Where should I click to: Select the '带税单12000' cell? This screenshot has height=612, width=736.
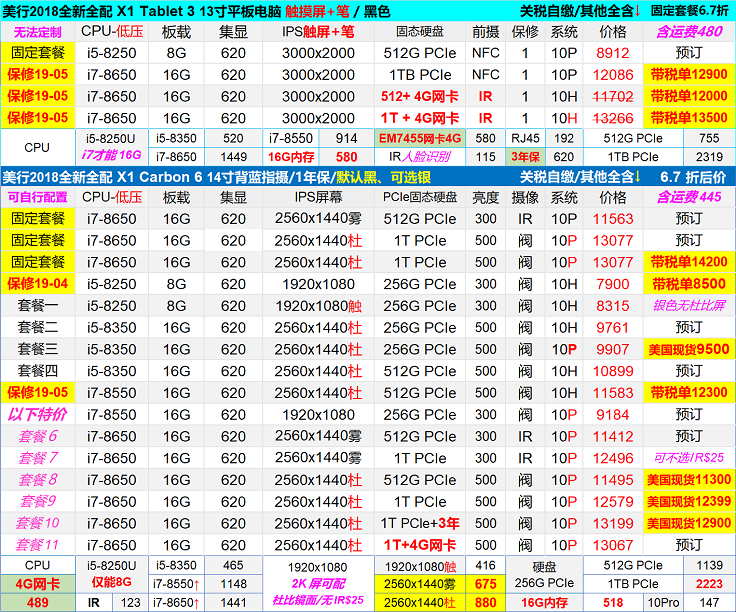pyautogui.click(x=689, y=96)
